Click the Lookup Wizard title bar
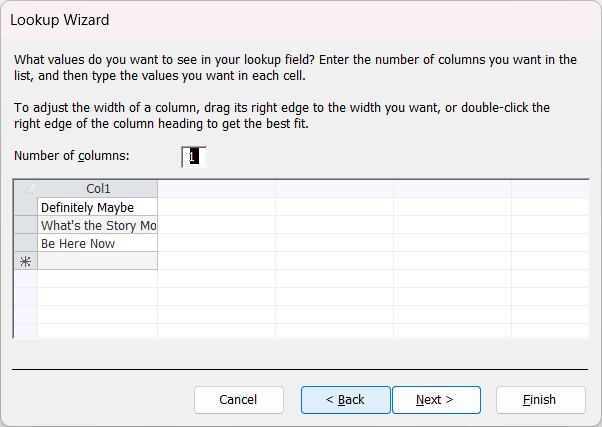The image size is (602, 427). click(x=300, y=20)
